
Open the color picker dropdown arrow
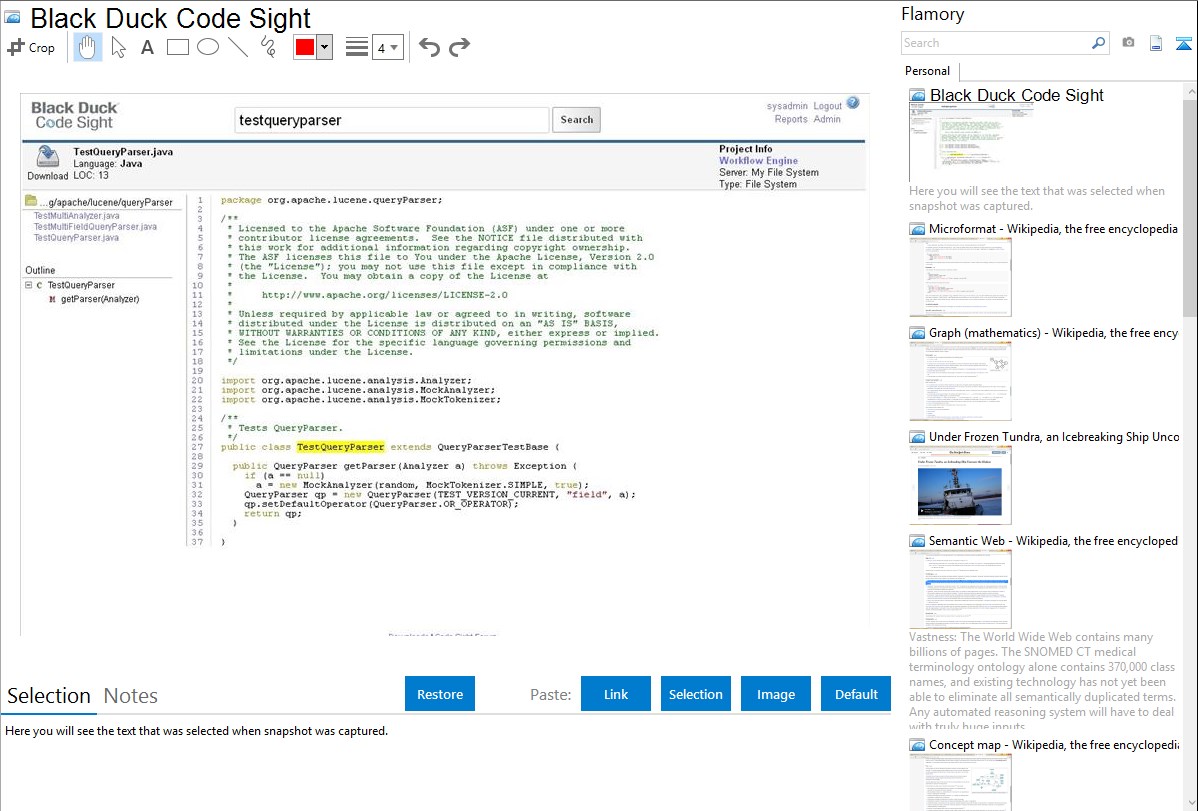click(324, 47)
